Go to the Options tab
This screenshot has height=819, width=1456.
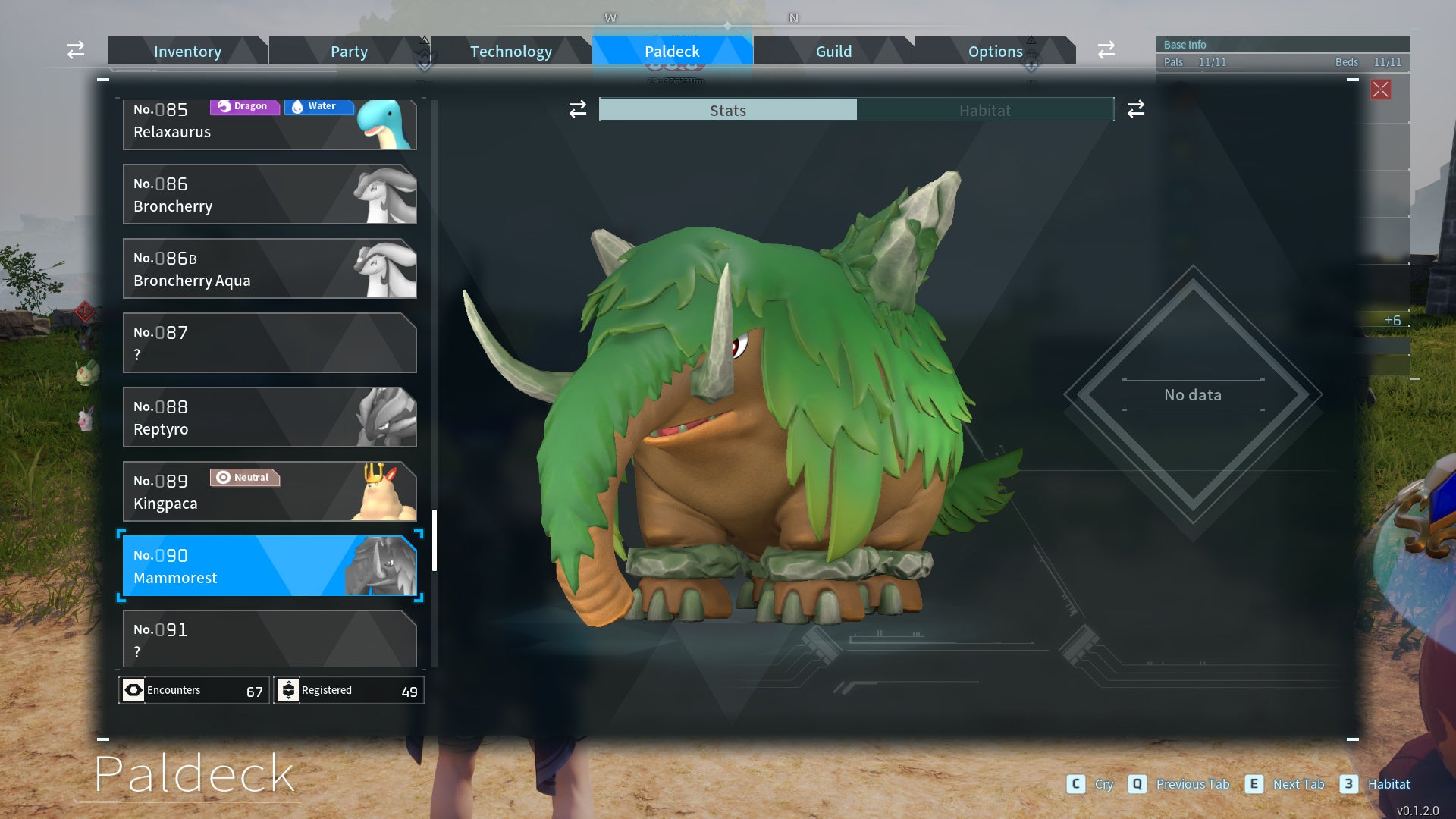tap(995, 51)
